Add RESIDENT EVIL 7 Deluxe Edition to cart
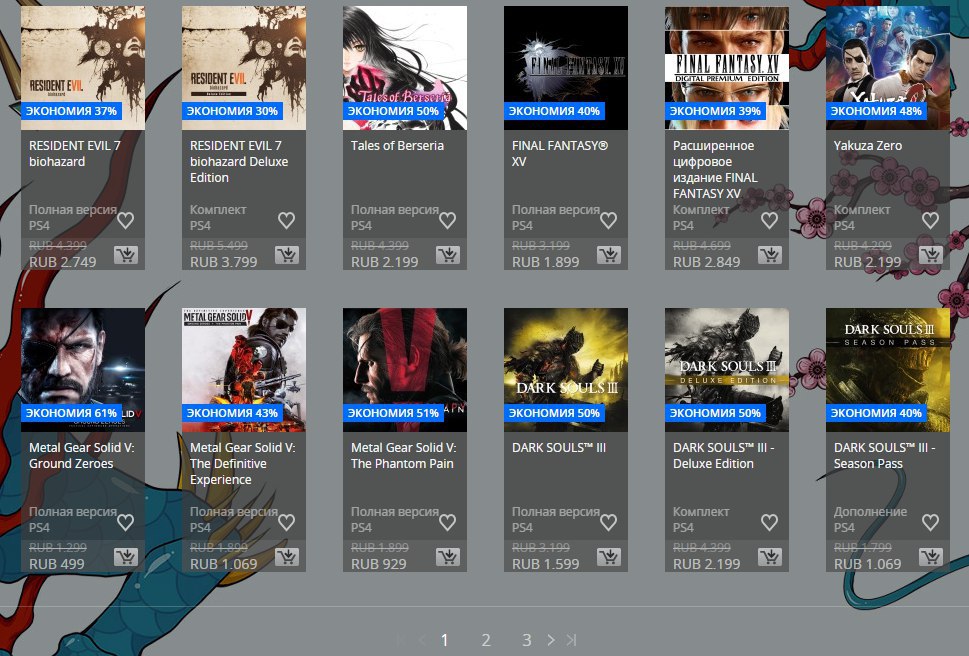The width and height of the screenshot is (969, 656). coord(287,254)
